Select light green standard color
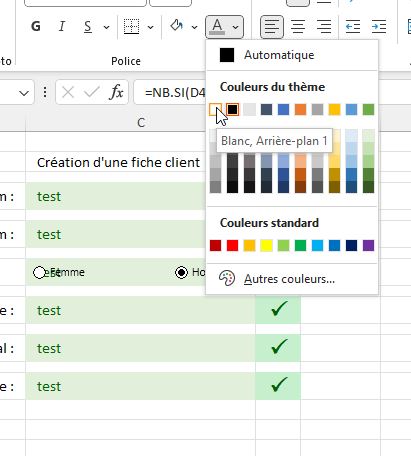 283,245
